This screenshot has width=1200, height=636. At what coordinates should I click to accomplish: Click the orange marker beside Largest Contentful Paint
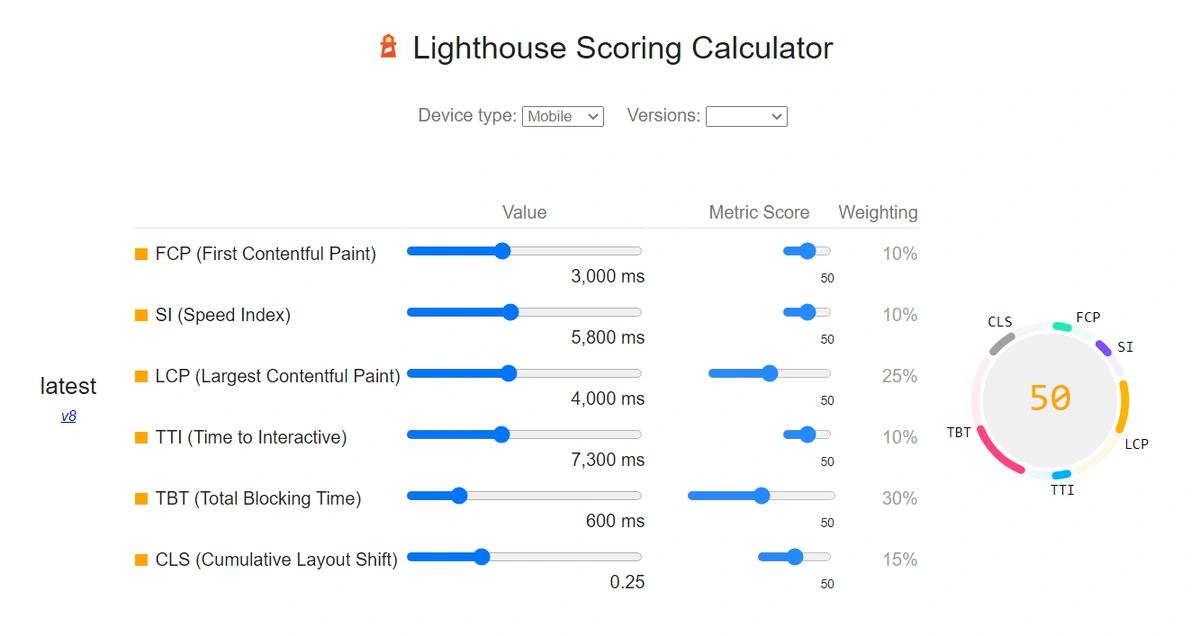pyautogui.click(x=139, y=376)
